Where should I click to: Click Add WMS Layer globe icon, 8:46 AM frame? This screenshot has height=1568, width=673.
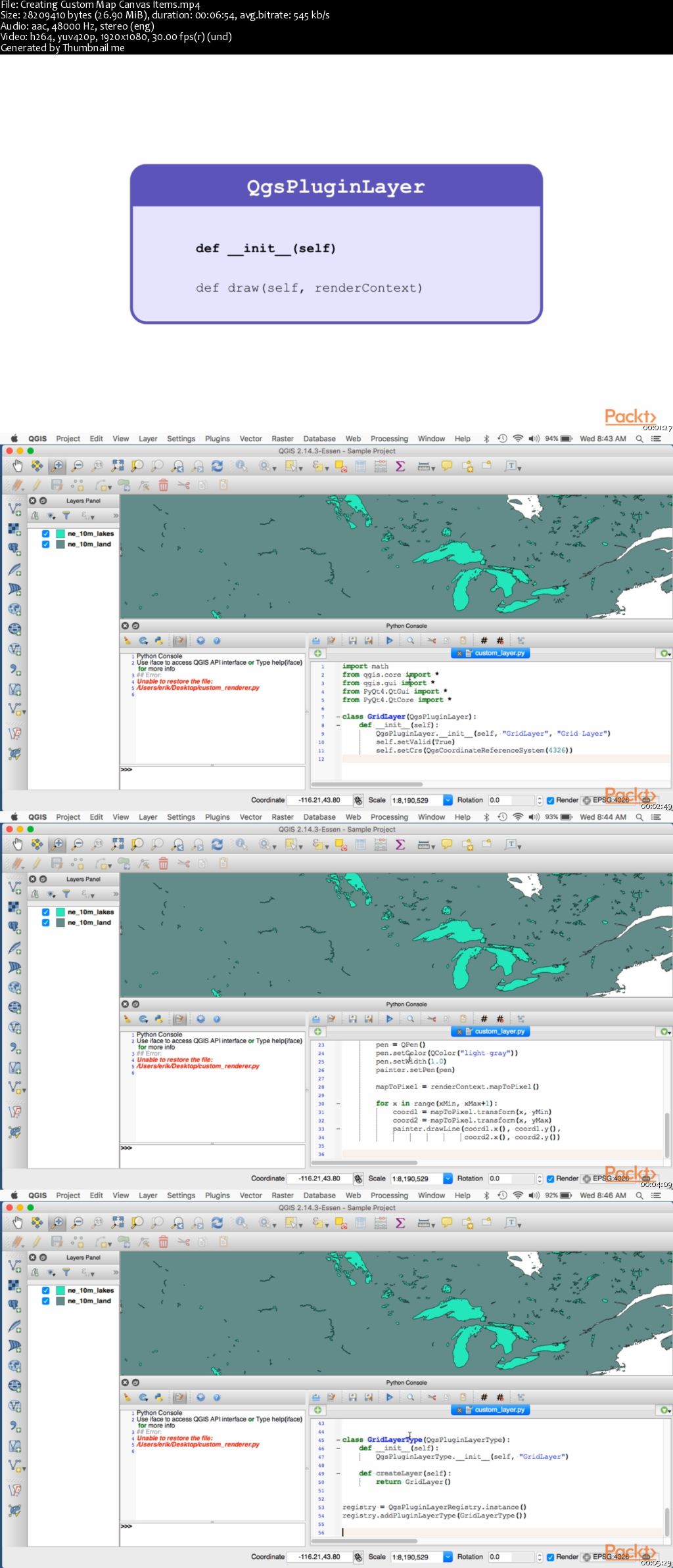[14, 1366]
